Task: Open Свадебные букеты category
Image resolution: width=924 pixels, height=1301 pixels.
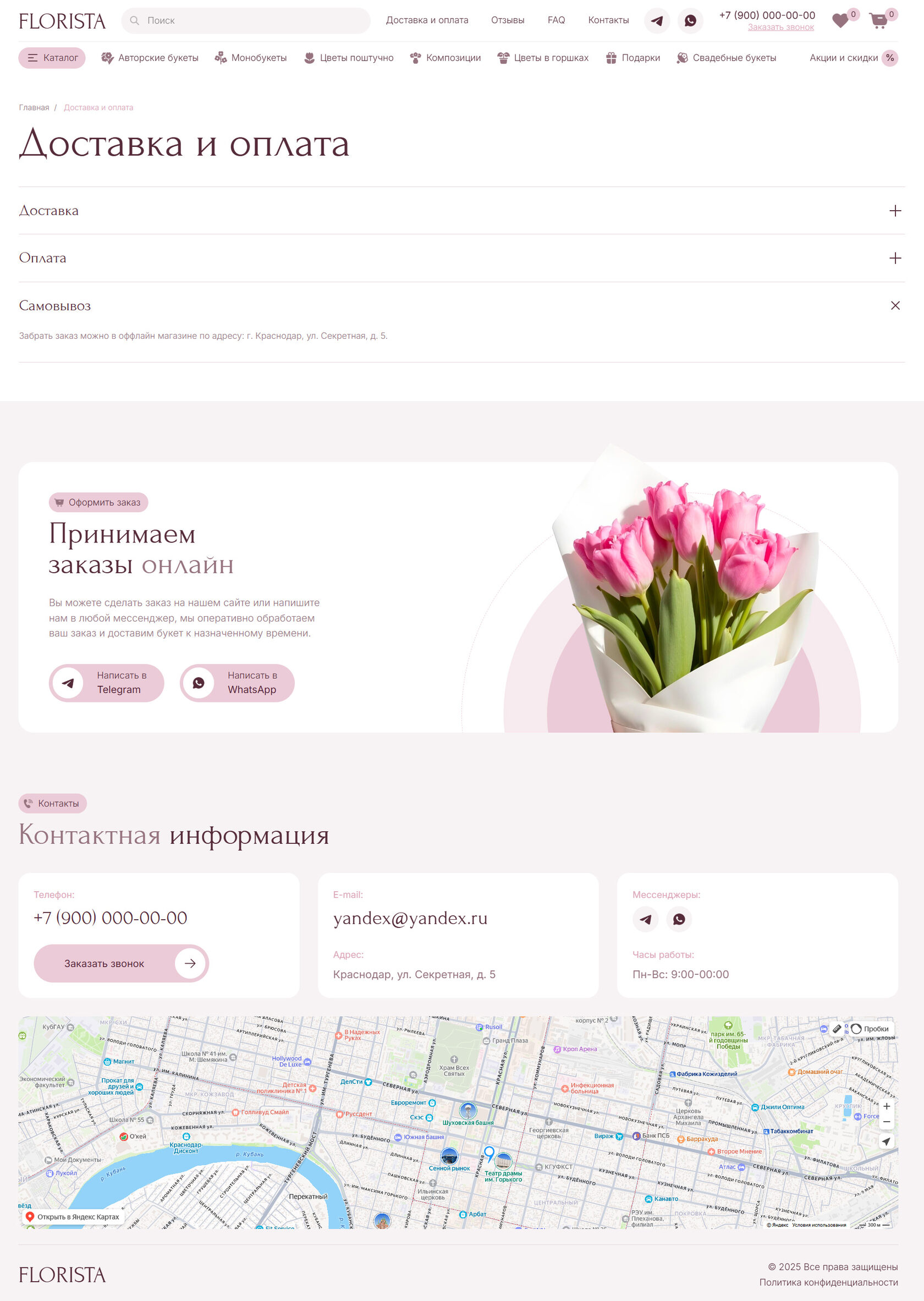Action: (x=727, y=58)
